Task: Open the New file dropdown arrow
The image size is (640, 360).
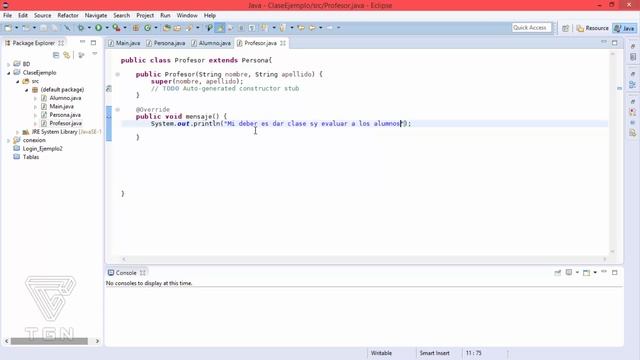Action: (16, 28)
